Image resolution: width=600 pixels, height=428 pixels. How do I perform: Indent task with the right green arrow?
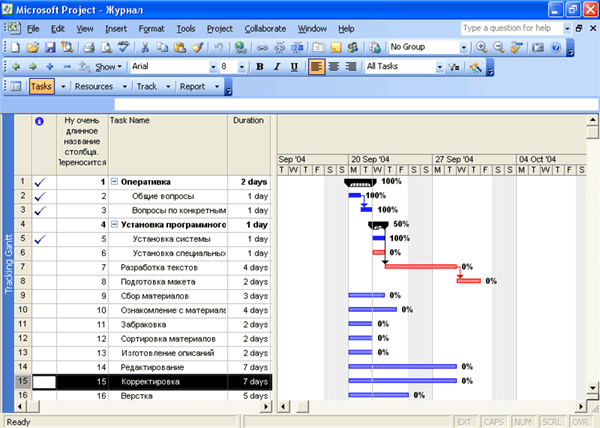[x=33, y=67]
